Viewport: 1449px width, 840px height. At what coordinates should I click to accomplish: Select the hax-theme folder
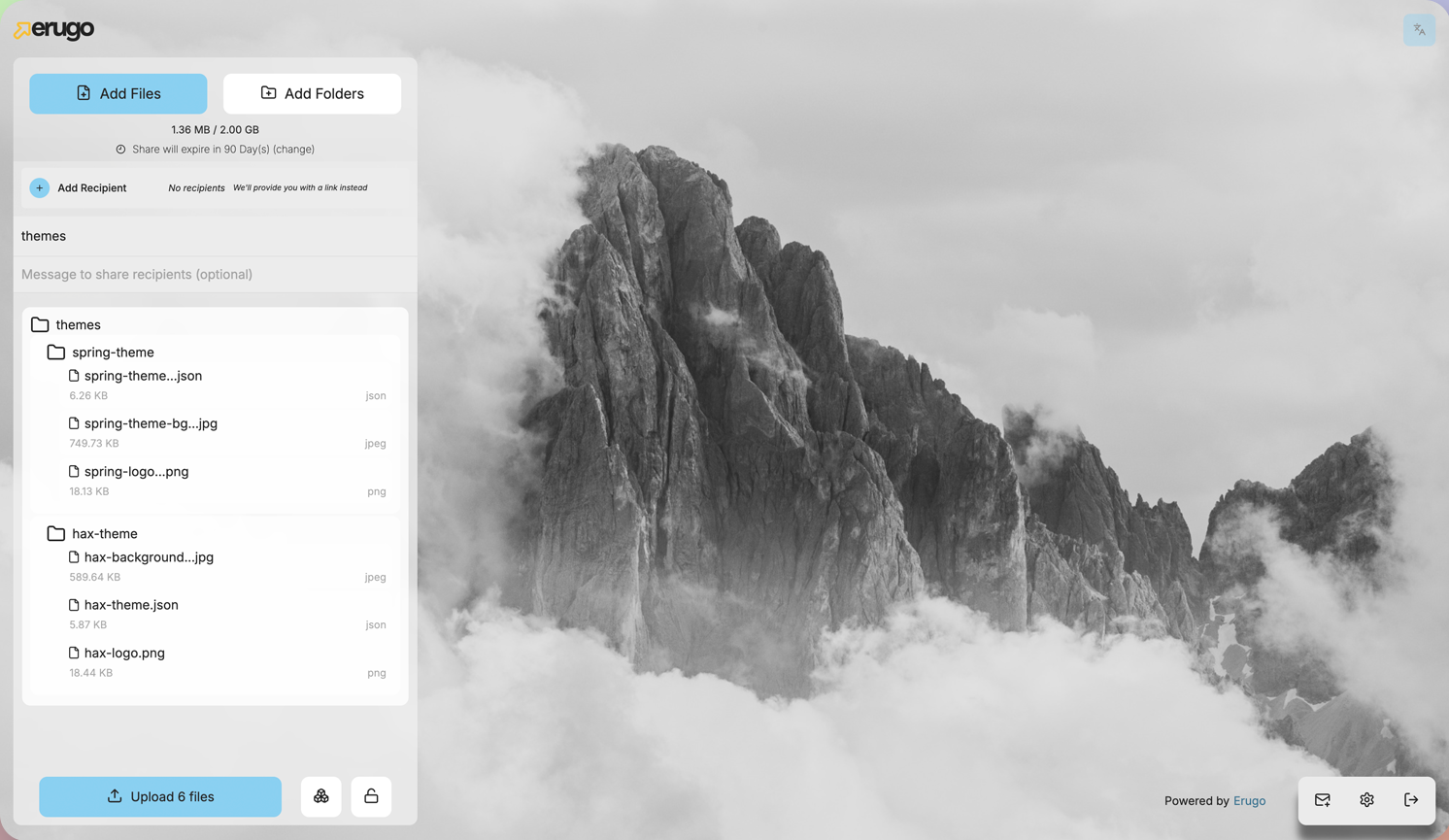coord(104,533)
